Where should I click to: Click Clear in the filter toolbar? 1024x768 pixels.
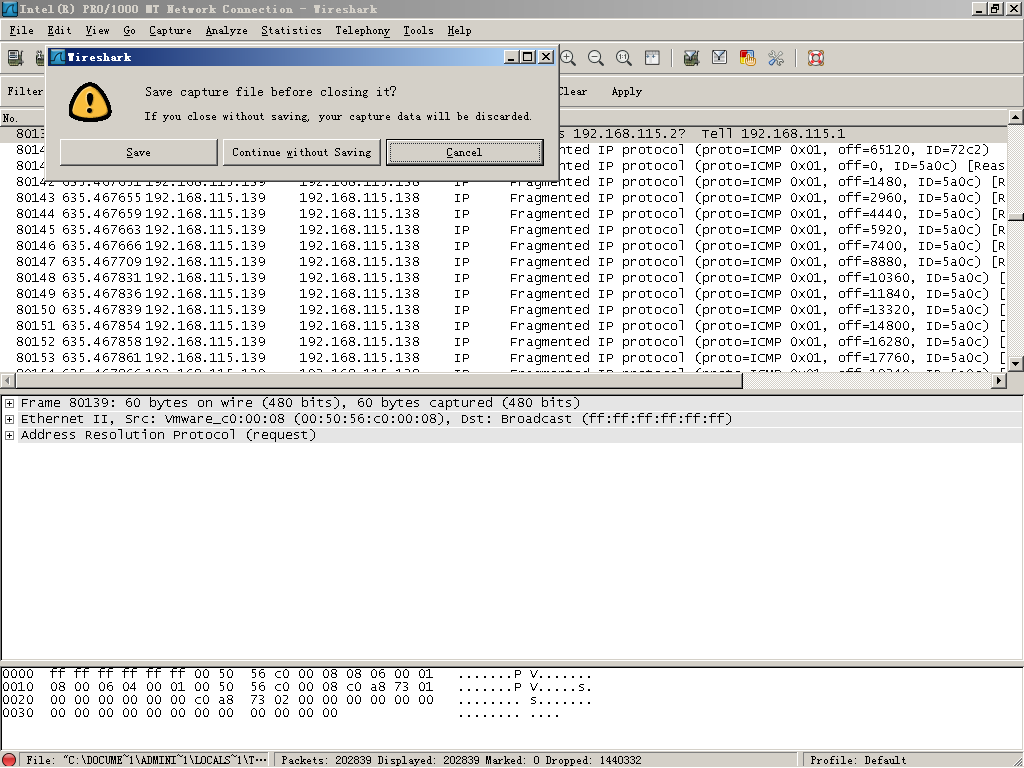(573, 91)
